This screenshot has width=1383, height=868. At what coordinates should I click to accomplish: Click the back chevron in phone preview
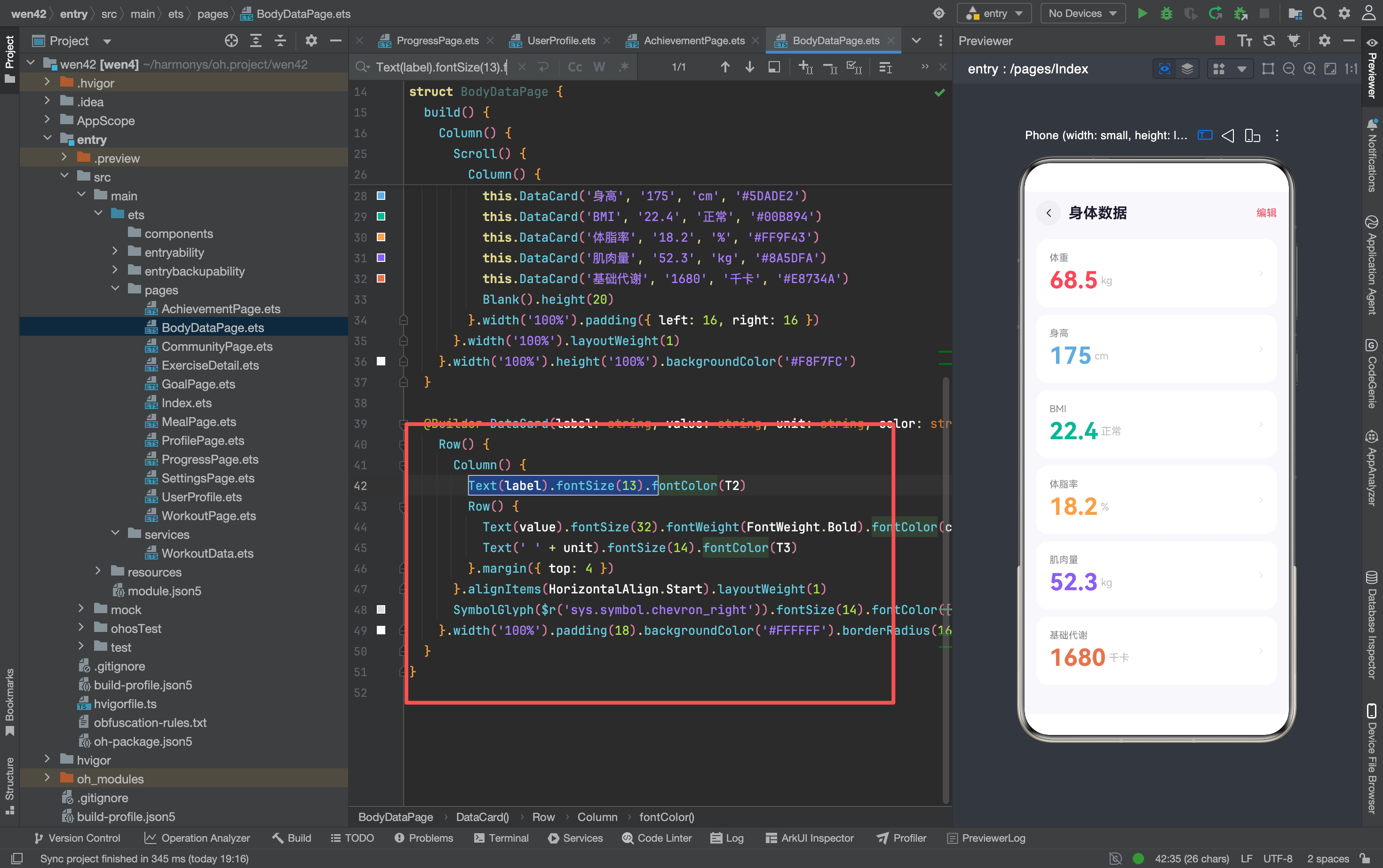(x=1048, y=213)
